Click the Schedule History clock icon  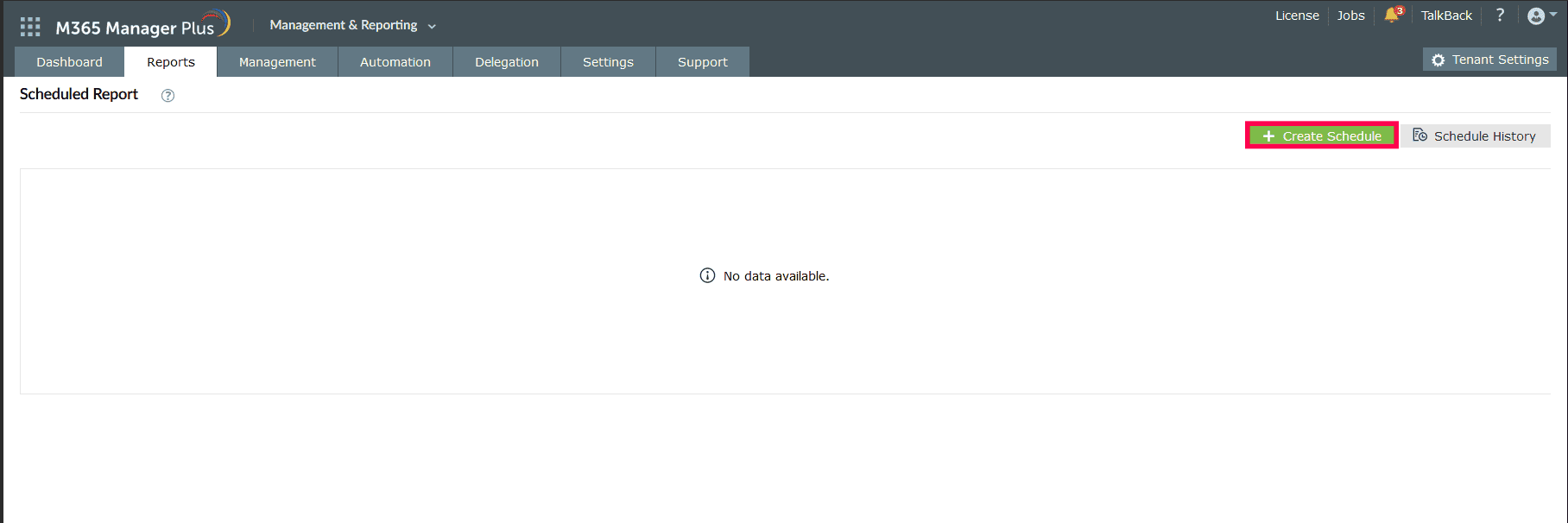(x=1419, y=135)
